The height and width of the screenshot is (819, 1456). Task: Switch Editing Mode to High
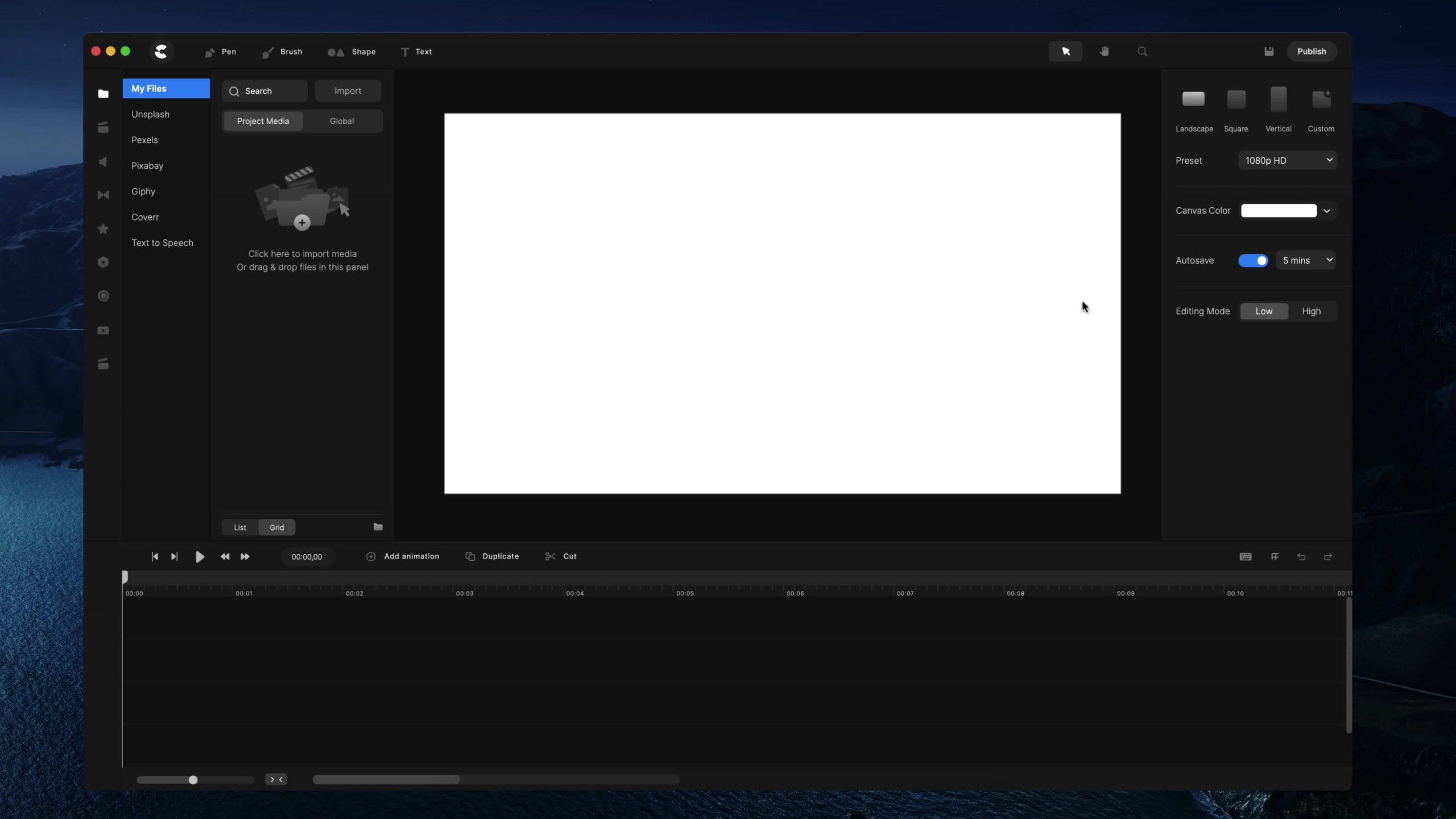(x=1312, y=310)
